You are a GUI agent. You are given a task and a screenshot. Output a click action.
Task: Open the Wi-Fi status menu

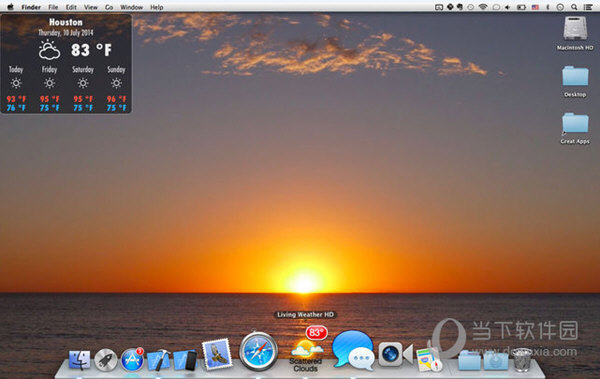483,7
